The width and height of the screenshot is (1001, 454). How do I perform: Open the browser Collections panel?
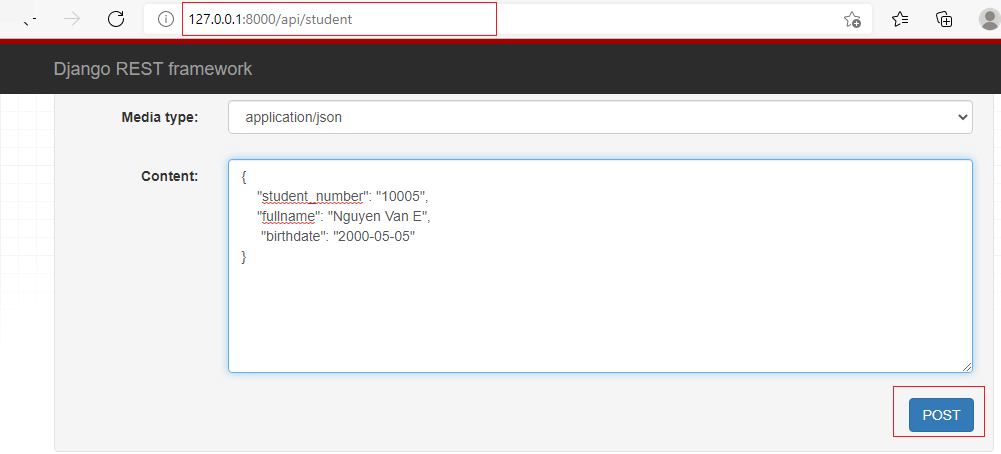943,19
